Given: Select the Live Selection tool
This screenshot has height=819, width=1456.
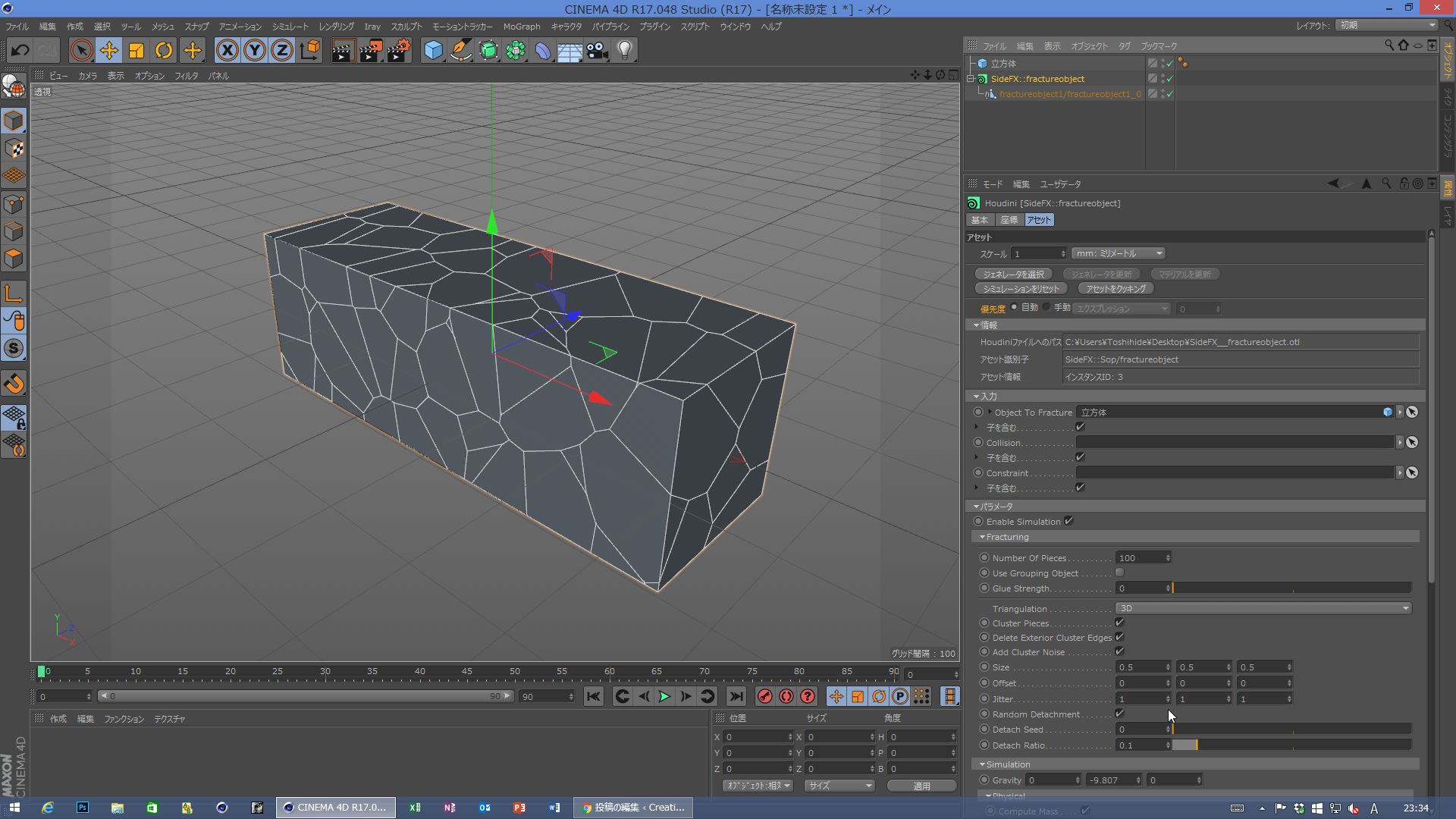Looking at the screenshot, I should click(x=81, y=51).
